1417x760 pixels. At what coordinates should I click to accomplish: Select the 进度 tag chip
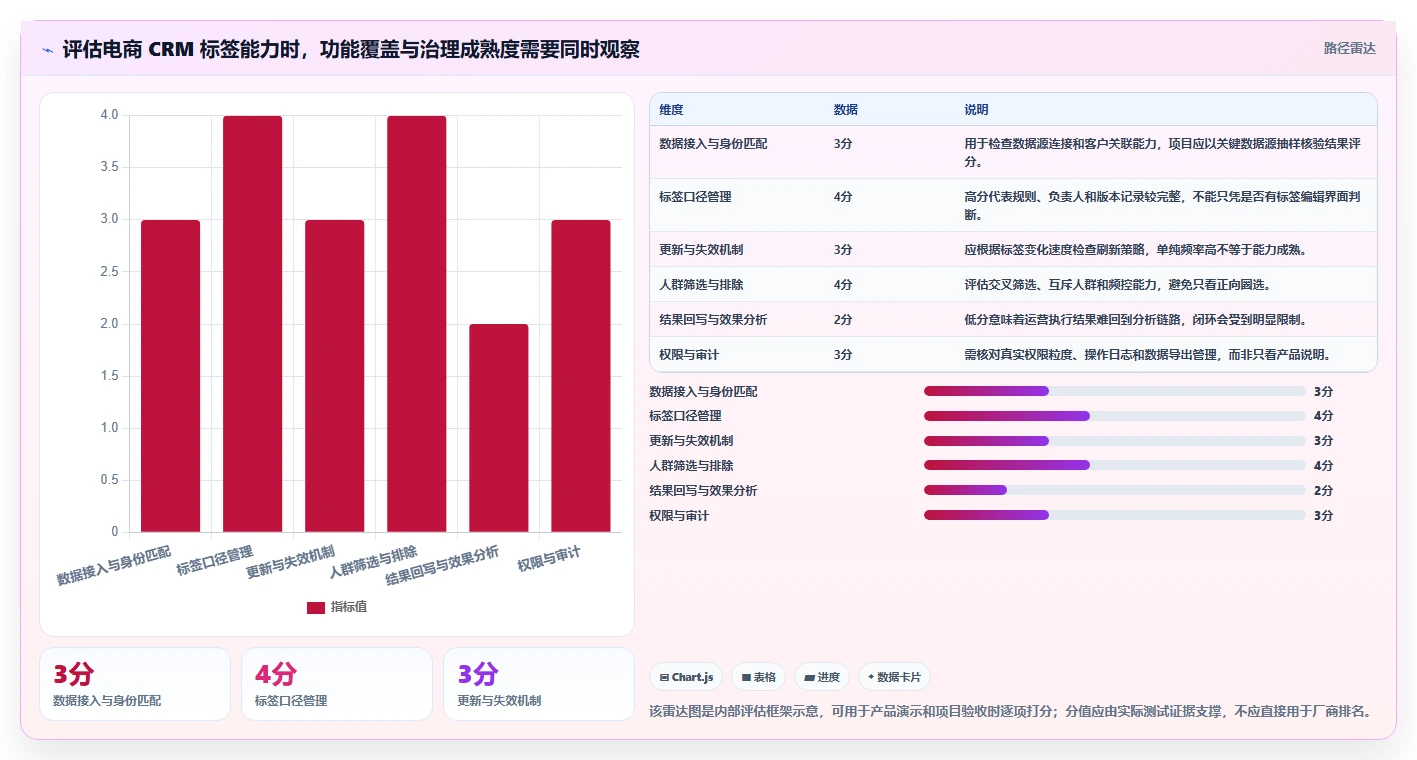(822, 677)
